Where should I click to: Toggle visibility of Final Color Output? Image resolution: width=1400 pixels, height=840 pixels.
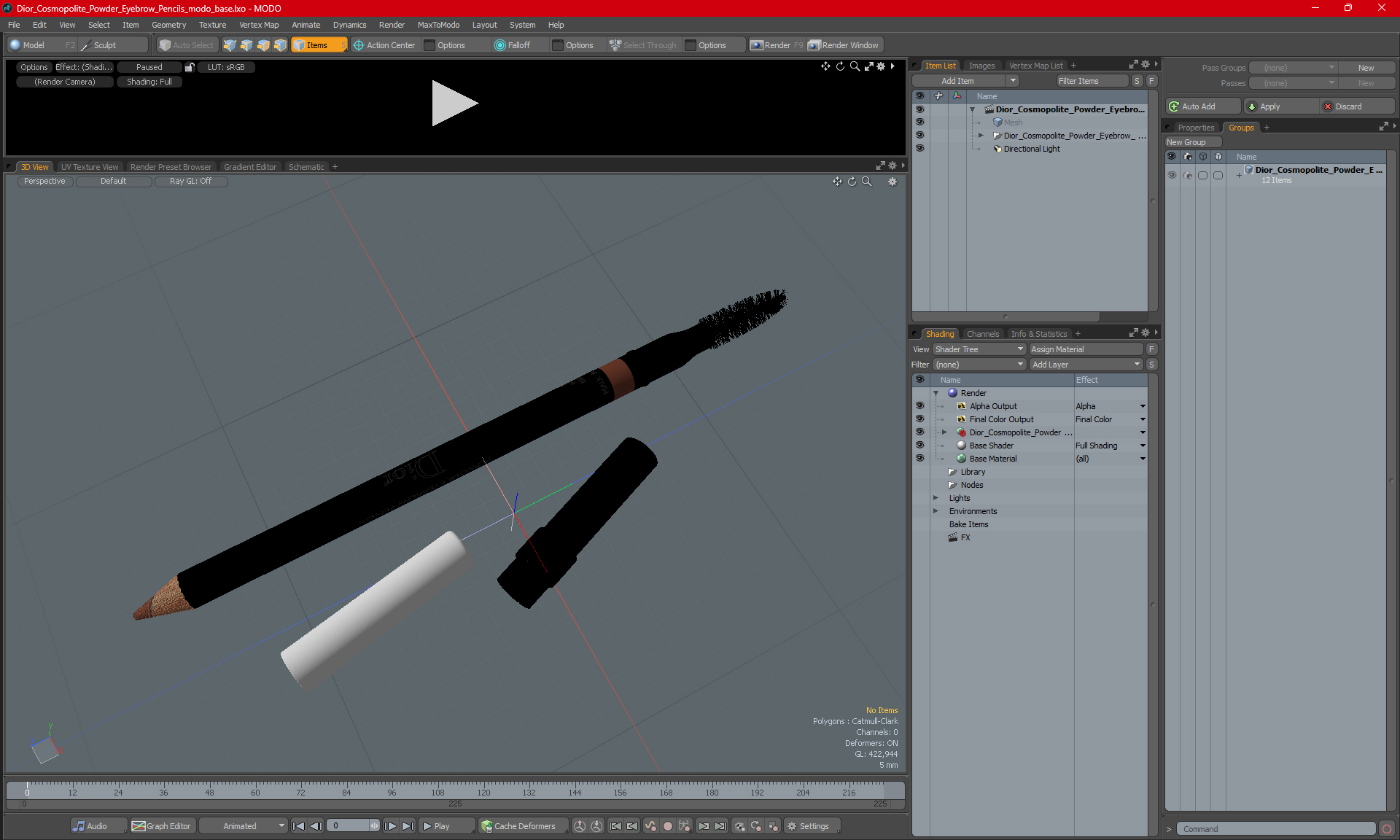click(919, 419)
